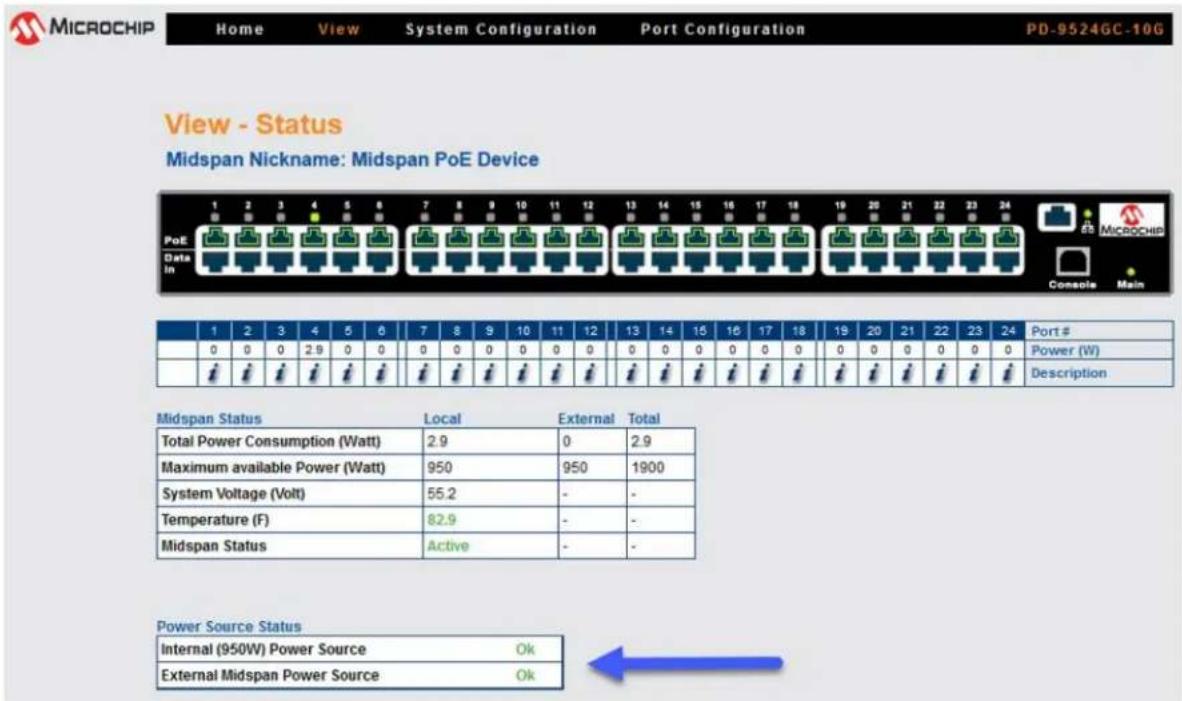Screen dimensions: 1182x701
Task: Select port number 4 header cell
Action: pyautogui.click(x=314, y=331)
